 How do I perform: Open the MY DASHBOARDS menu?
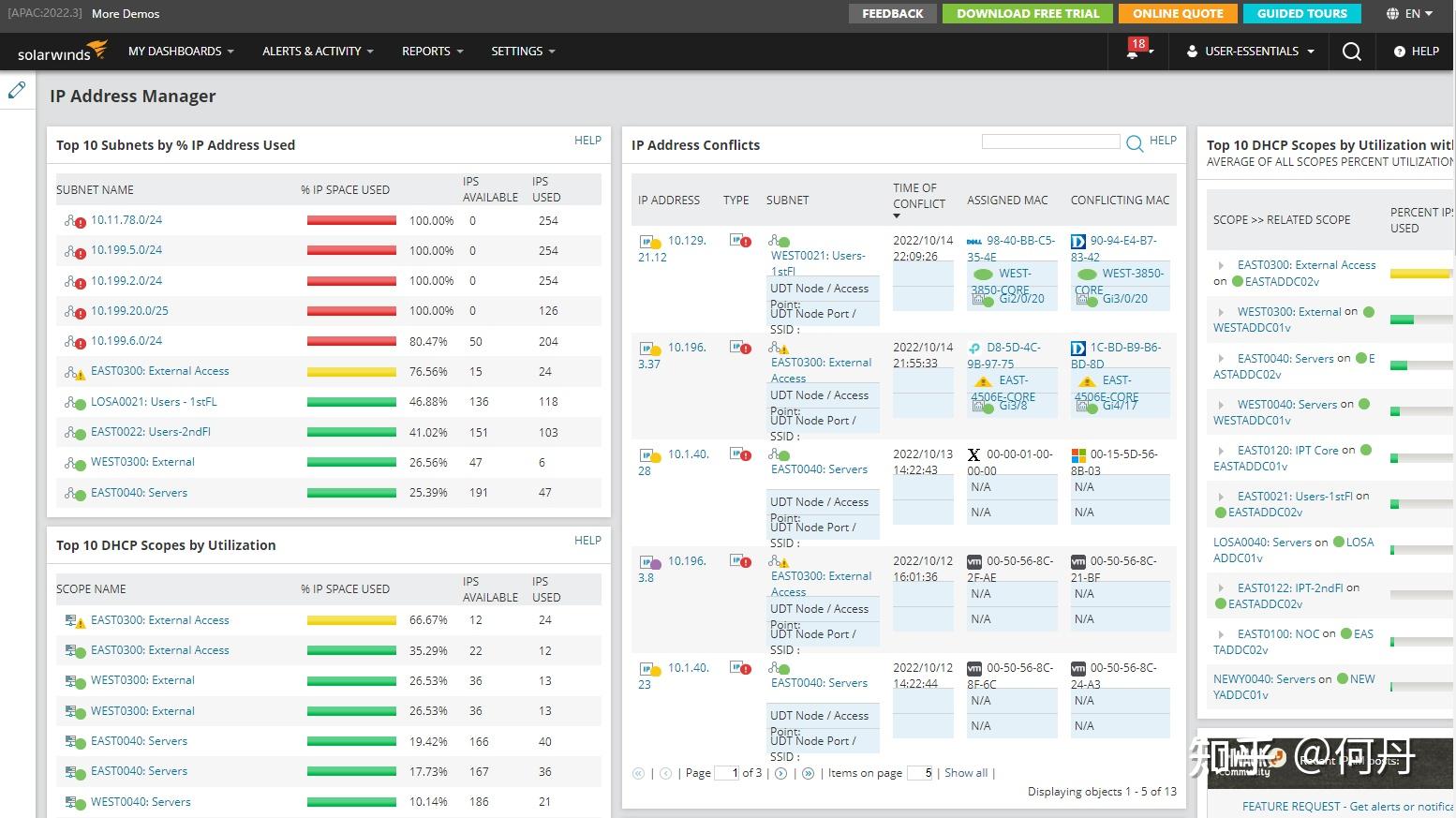[181, 52]
